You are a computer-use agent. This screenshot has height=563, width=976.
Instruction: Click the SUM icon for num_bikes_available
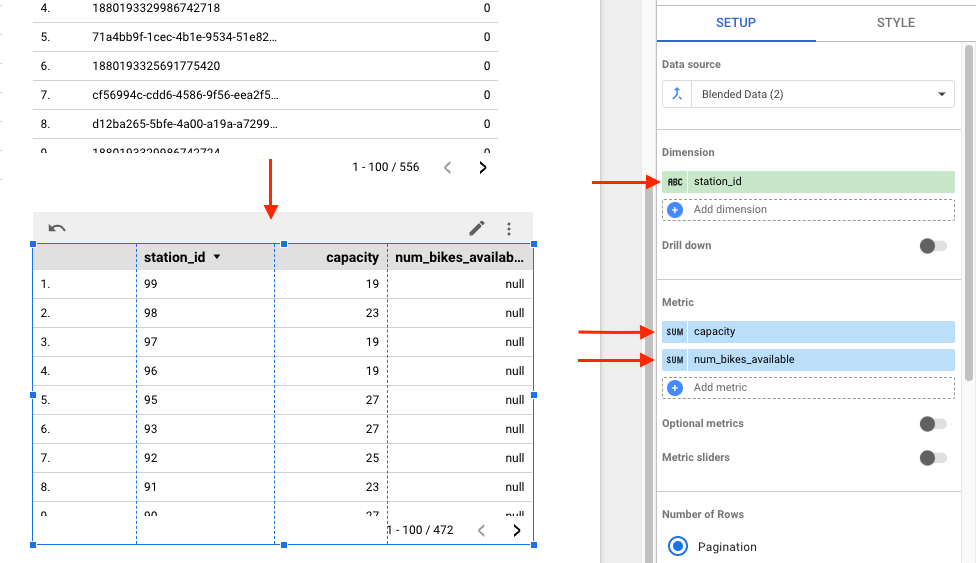[675, 360]
